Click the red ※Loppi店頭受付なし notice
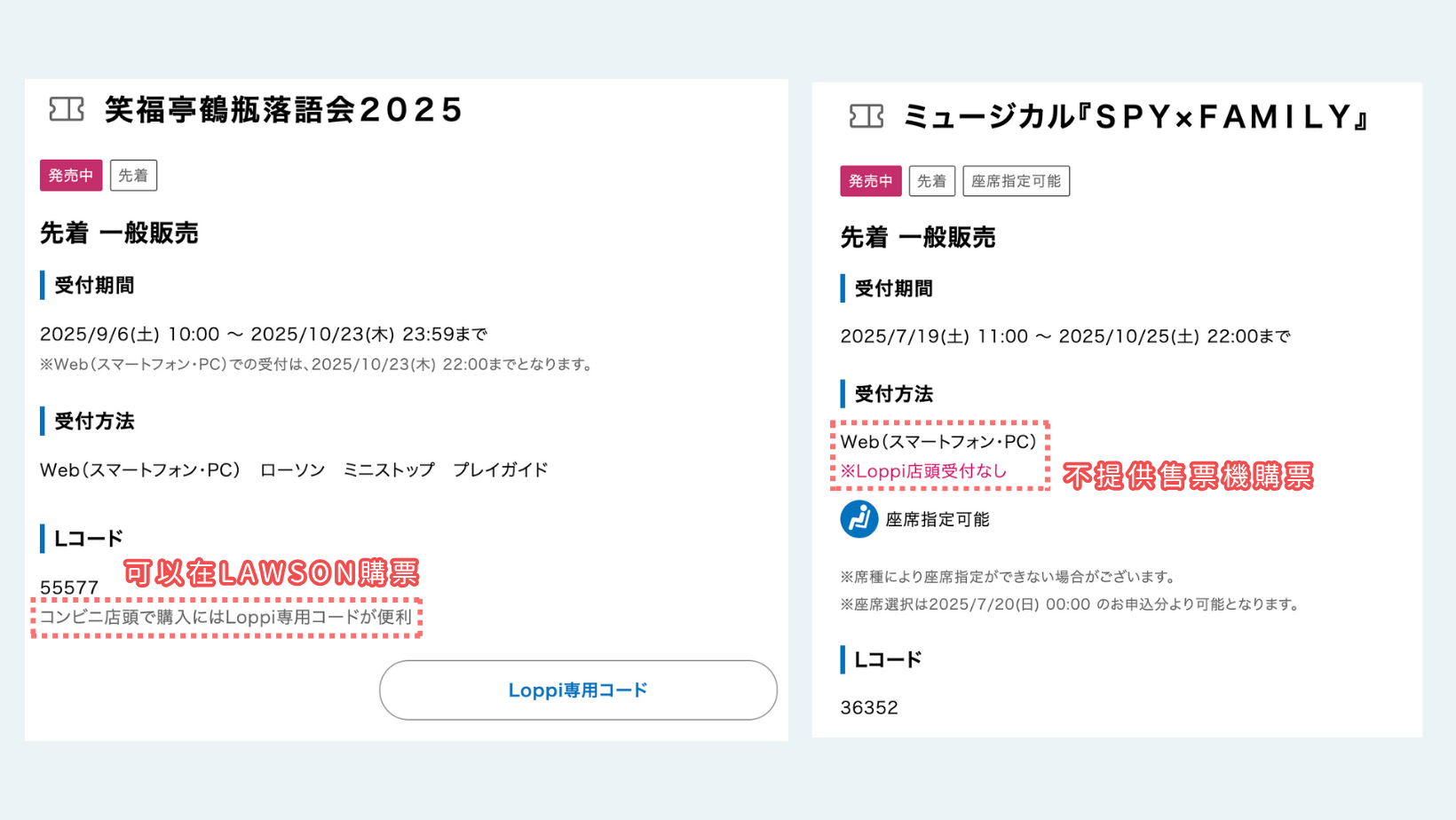Viewport: 1456px width, 820px height. pos(923,471)
